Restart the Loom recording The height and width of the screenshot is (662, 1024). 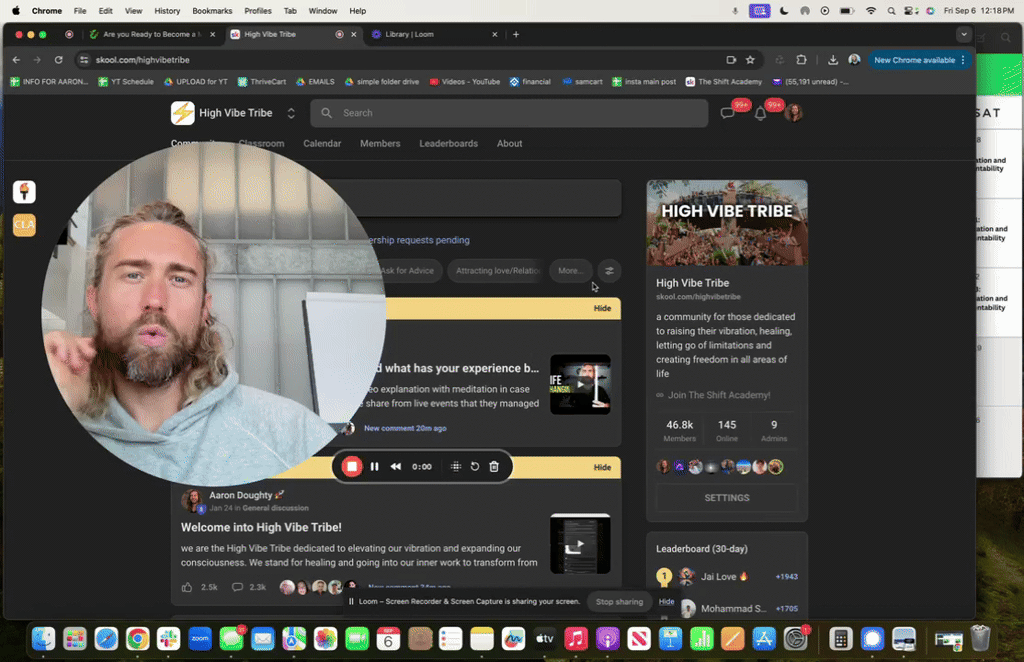coord(475,466)
